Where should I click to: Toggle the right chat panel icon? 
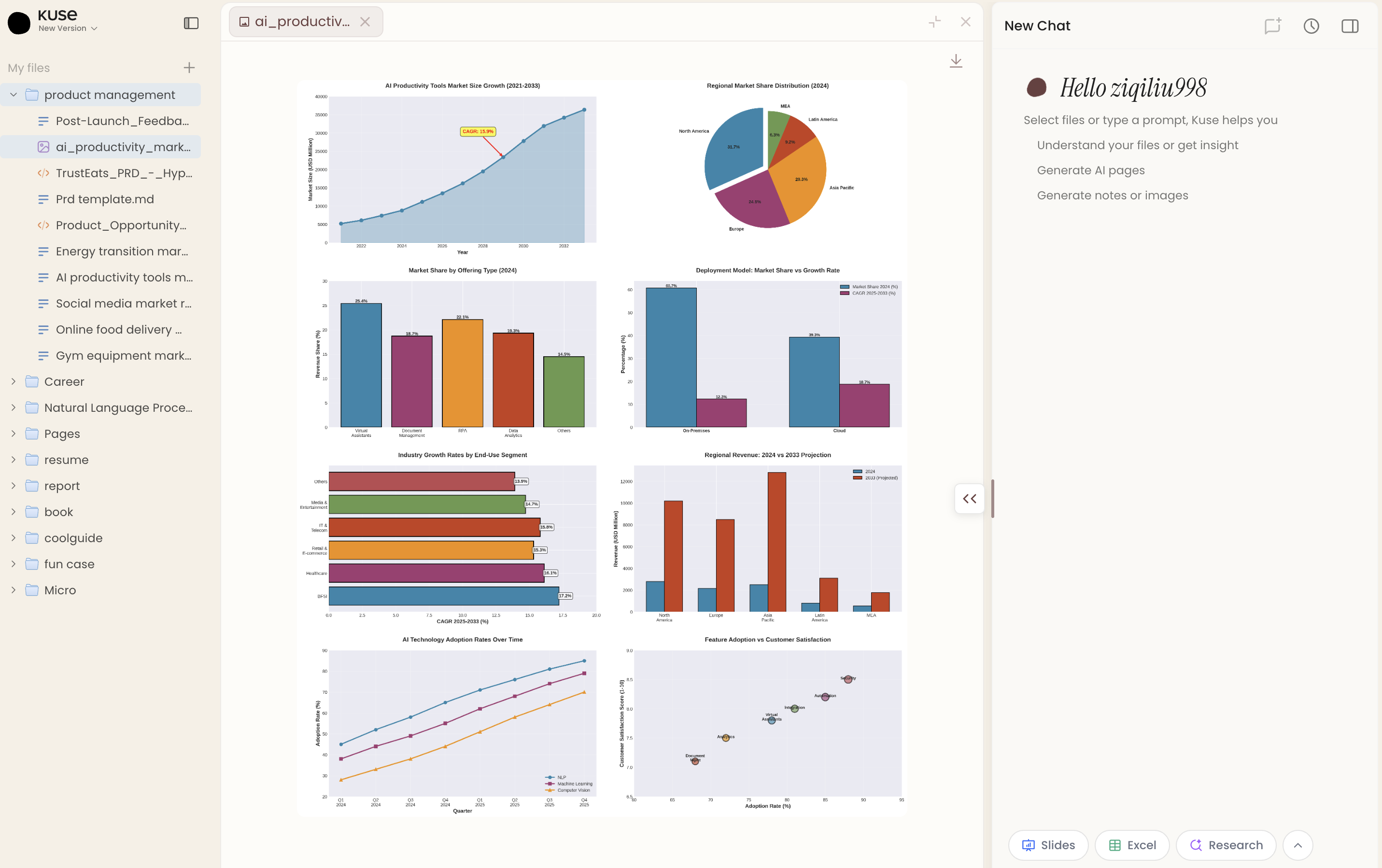coord(1349,26)
